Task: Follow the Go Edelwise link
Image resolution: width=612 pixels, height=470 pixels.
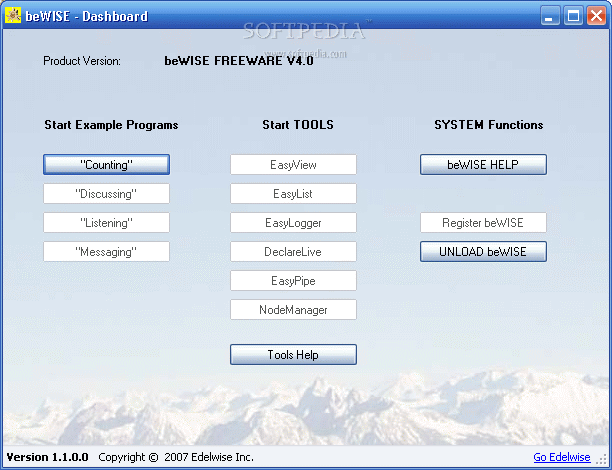Action: 562,457
